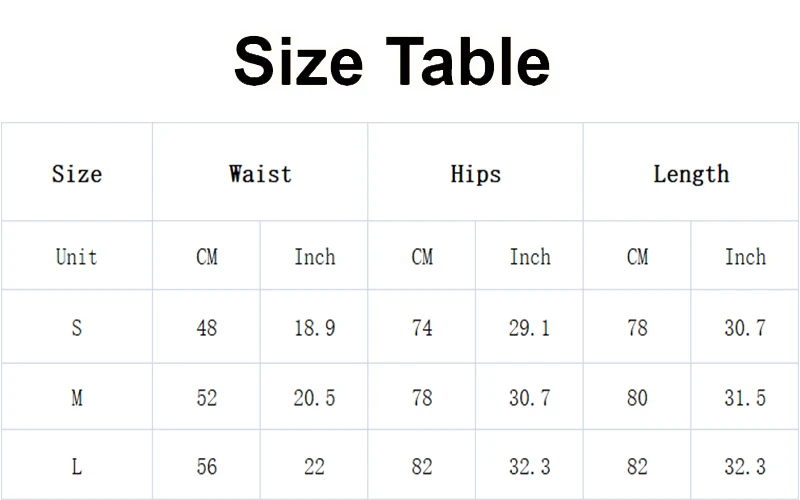Click hips inch value 29.1
The width and height of the screenshot is (800, 500).
[x=530, y=327]
